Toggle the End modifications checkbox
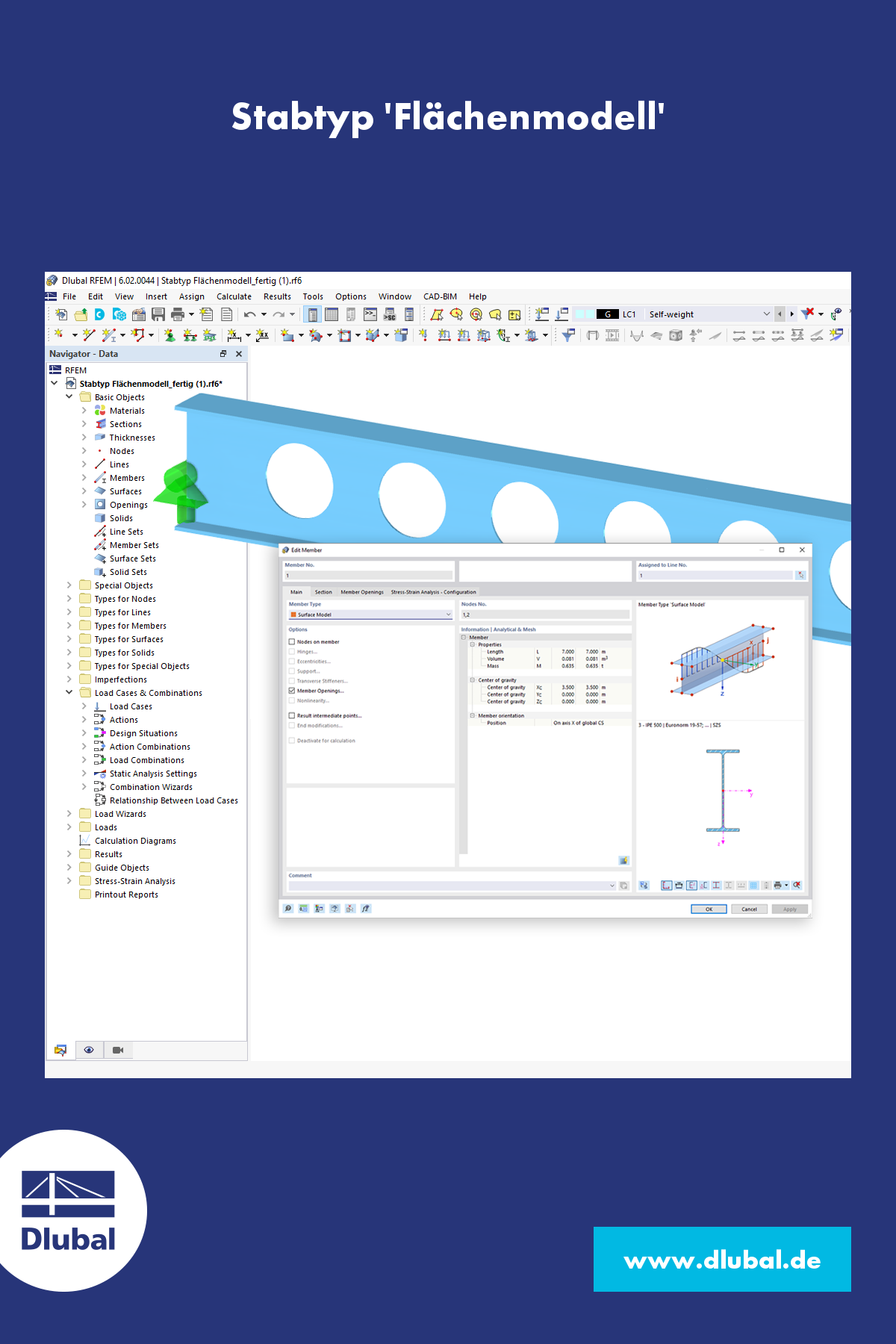 (x=292, y=726)
